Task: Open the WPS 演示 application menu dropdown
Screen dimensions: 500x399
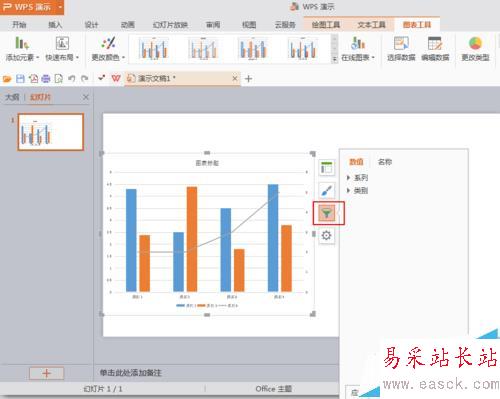Action: click(60, 7)
